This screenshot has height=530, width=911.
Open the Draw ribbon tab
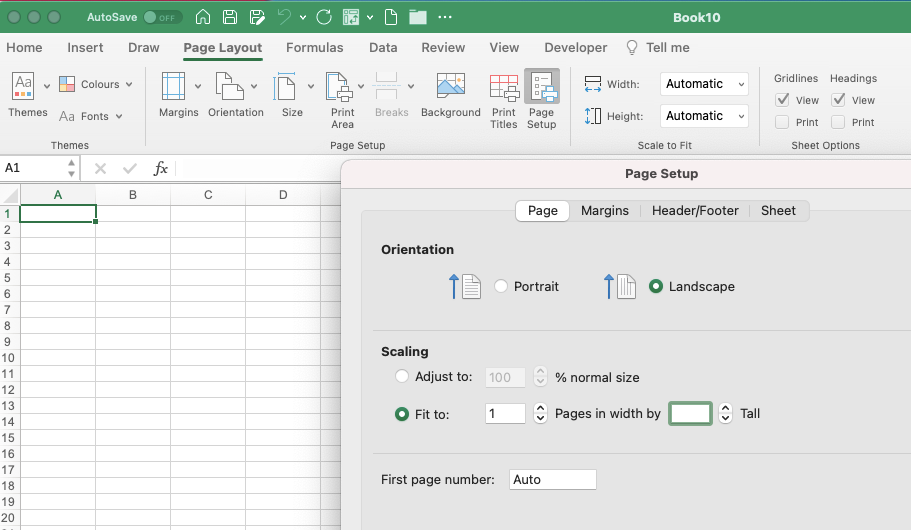click(144, 48)
